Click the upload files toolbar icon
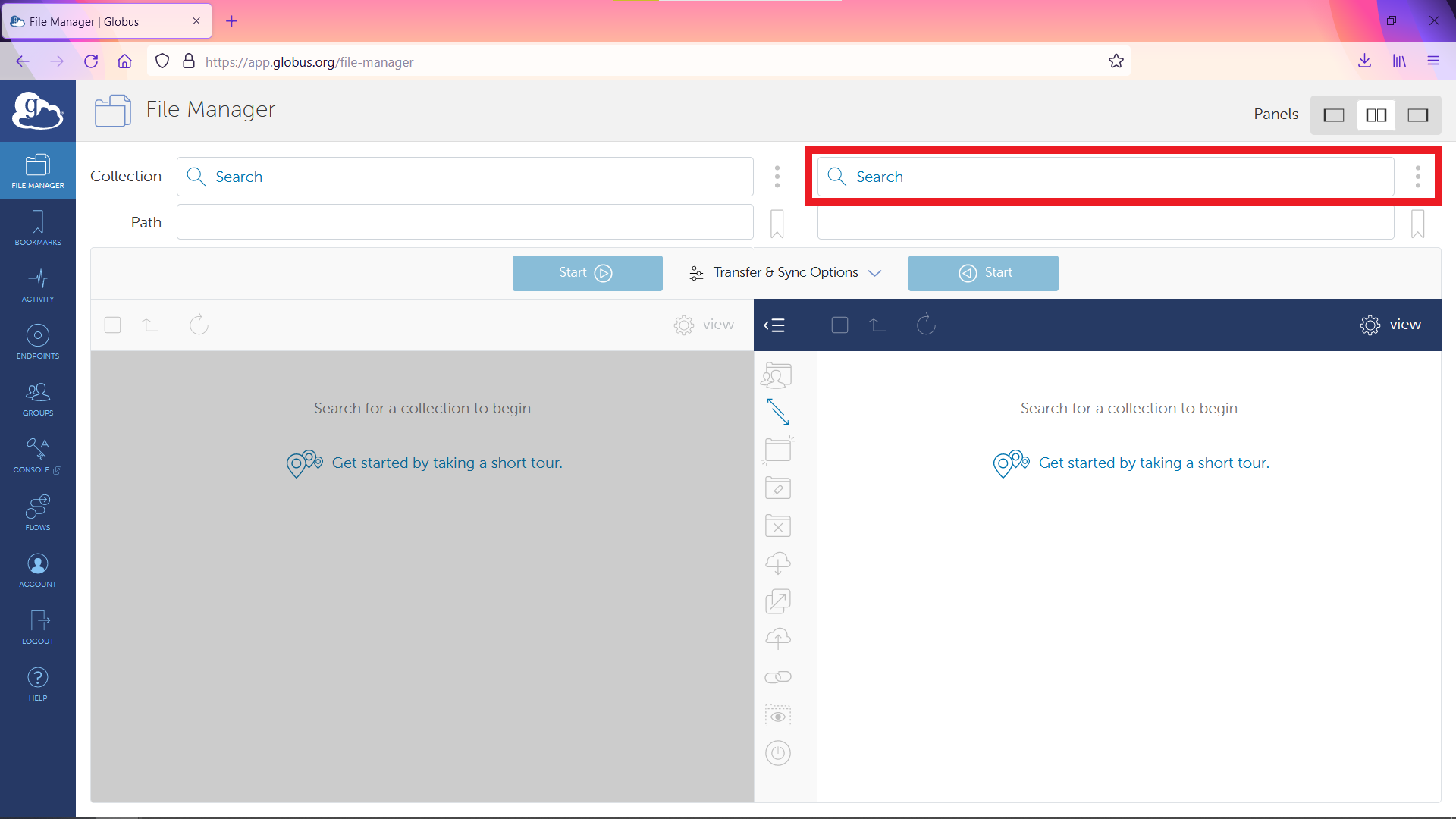The height and width of the screenshot is (819, 1456). point(779,639)
